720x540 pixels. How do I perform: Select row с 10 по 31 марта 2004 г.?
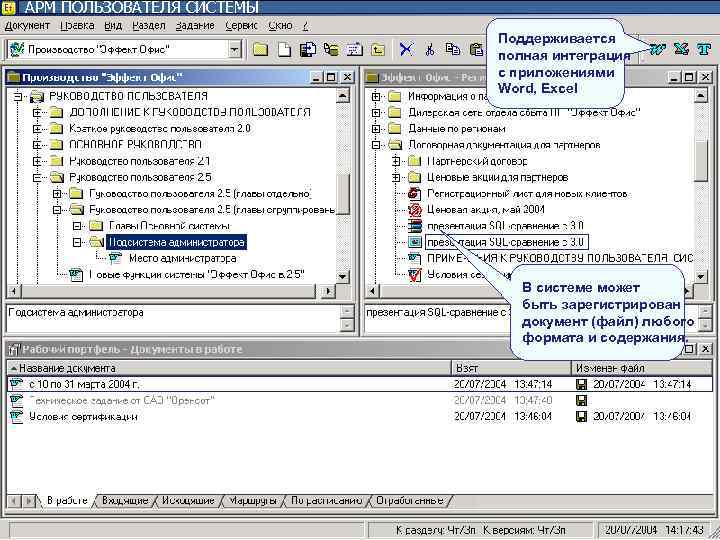point(360,384)
